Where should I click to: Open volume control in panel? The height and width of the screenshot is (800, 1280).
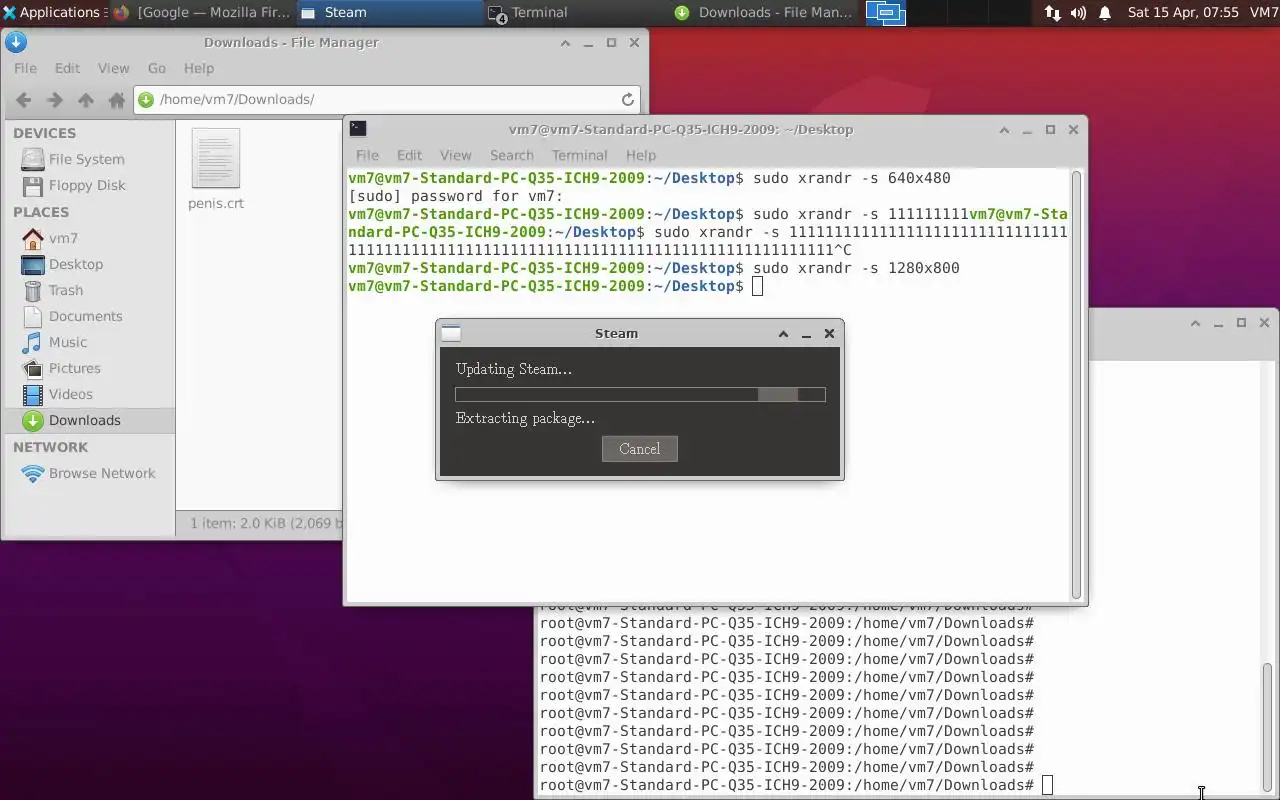coord(1078,13)
